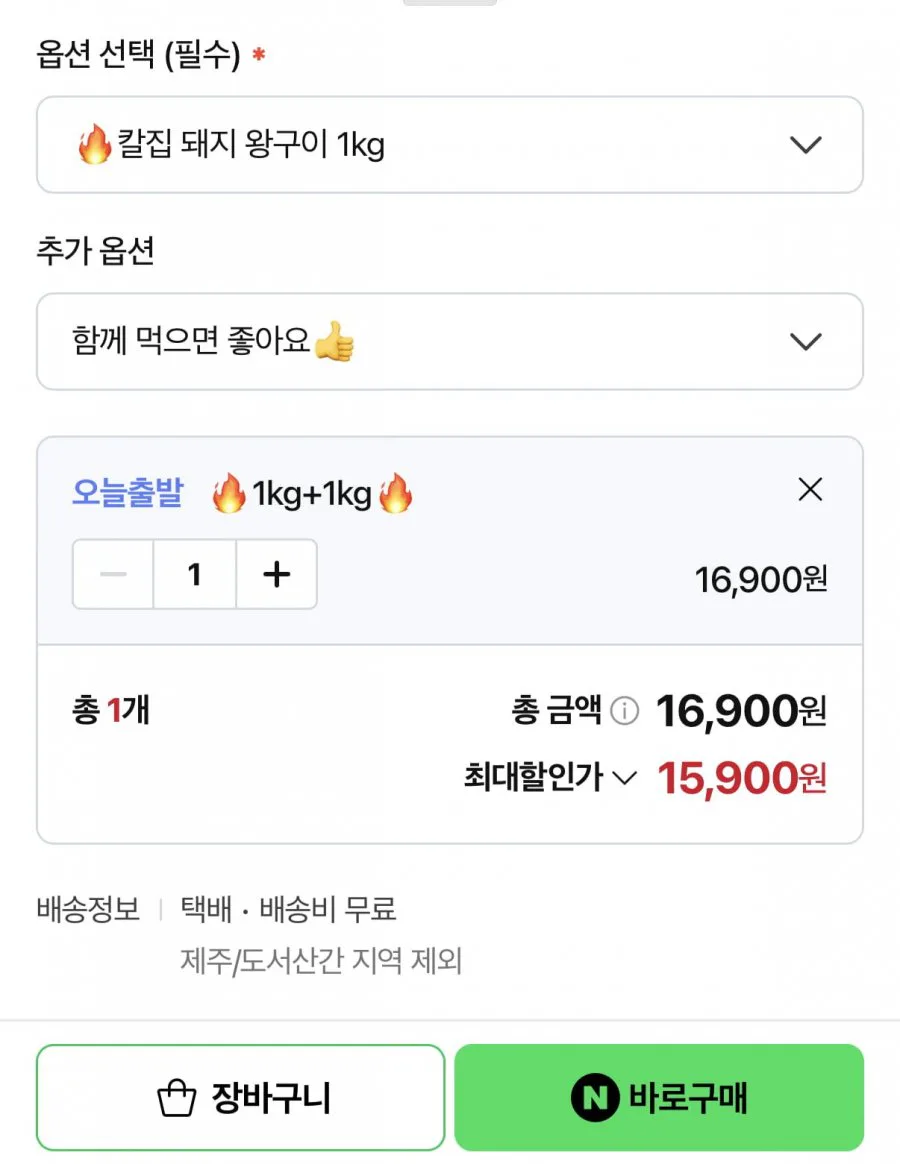This screenshot has height=1164, width=900.
Task: Tap the drag handle at sheet top
Action: coord(450,2)
